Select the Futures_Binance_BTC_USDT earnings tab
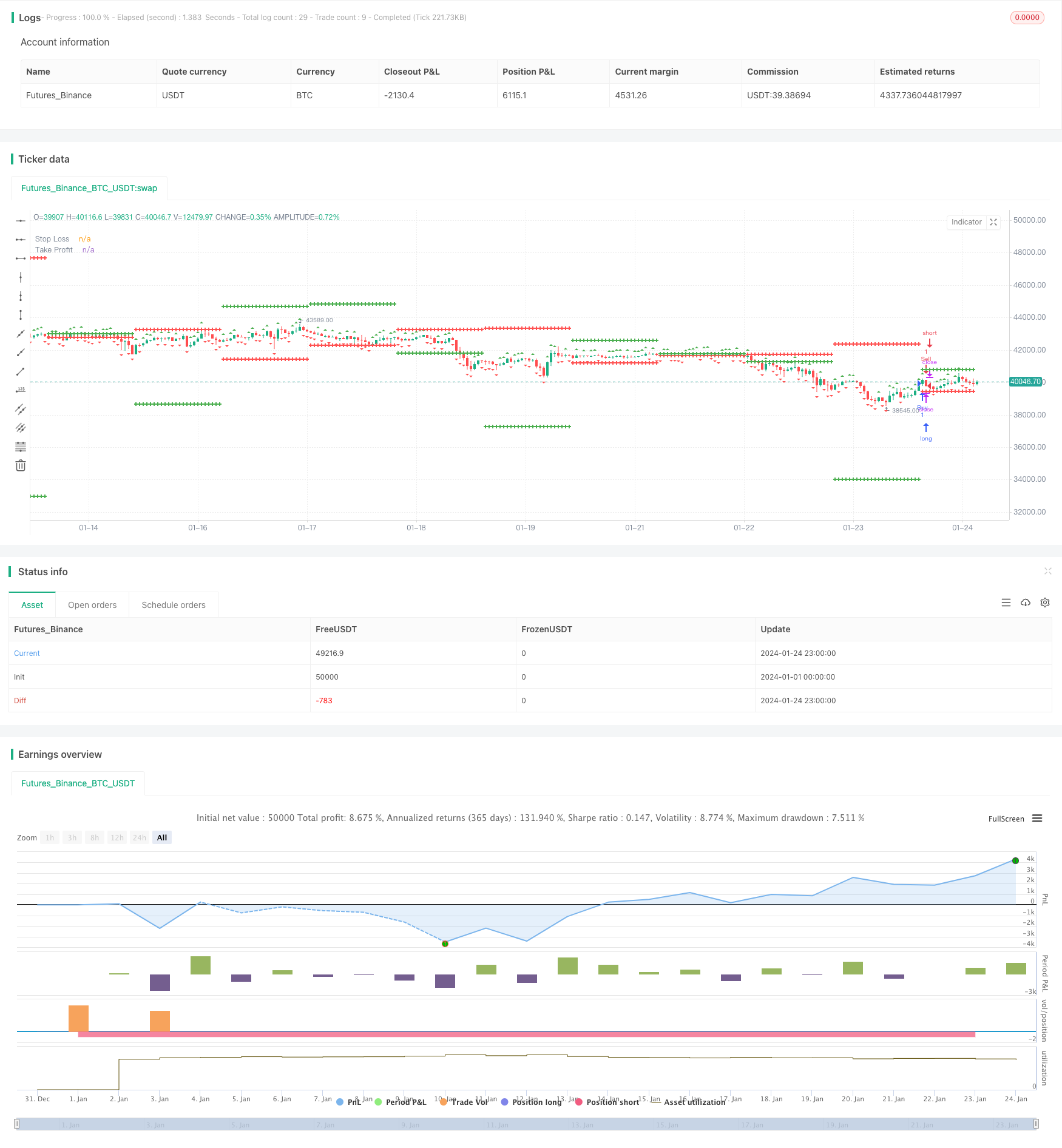1062x1148 pixels. [78, 783]
